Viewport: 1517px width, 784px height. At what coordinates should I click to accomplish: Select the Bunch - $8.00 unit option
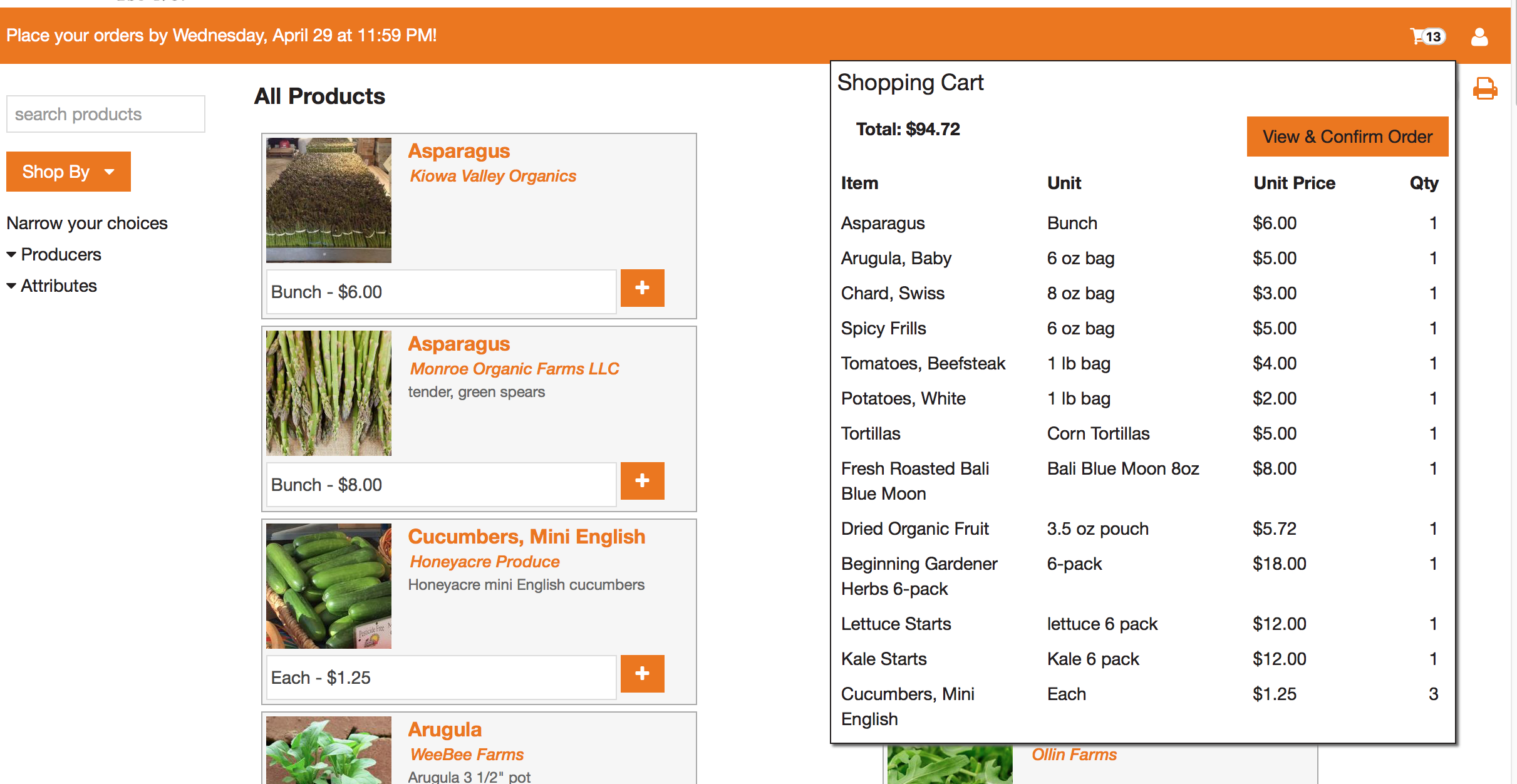coord(441,485)
